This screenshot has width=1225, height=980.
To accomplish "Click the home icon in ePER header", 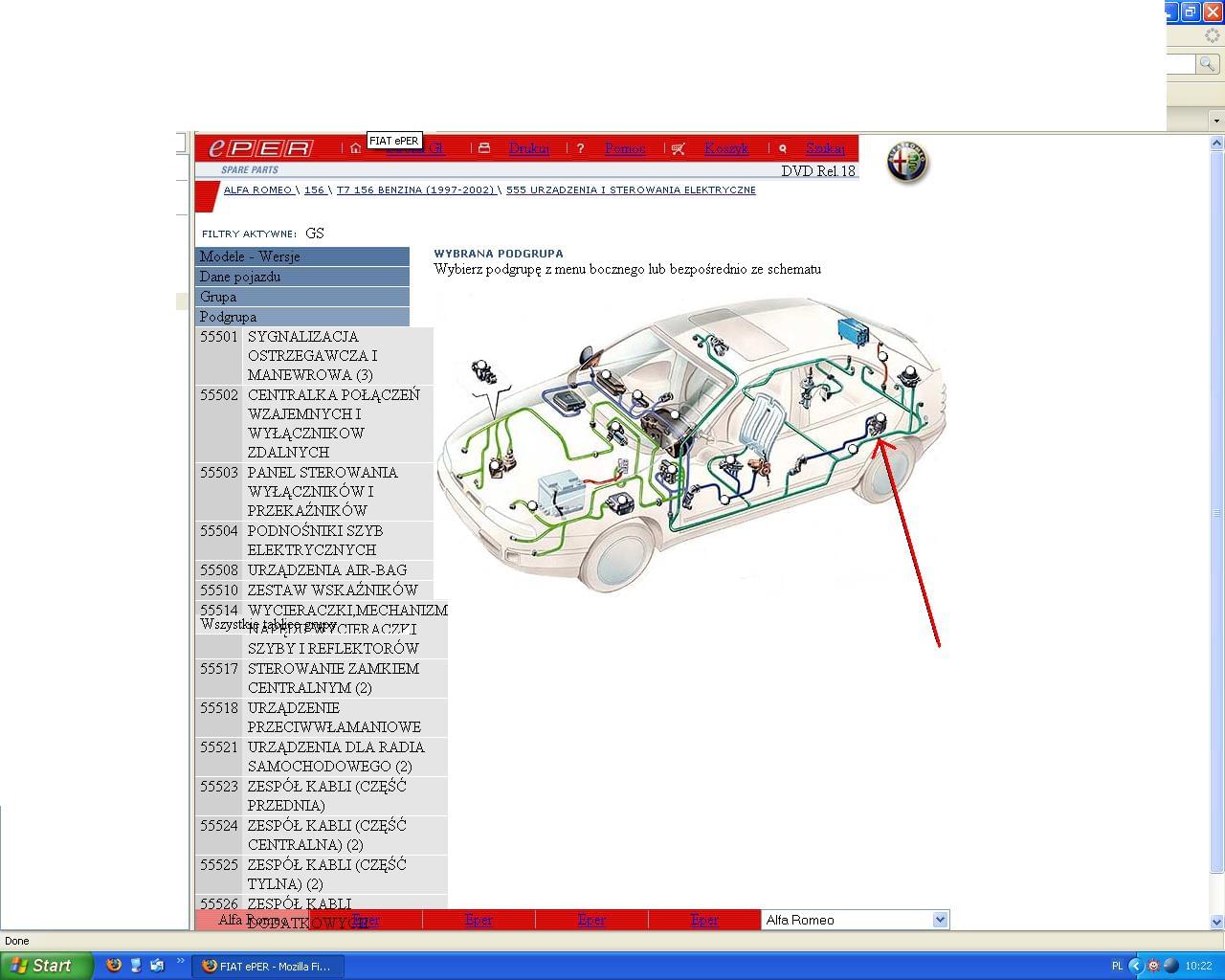I will 355,148.
